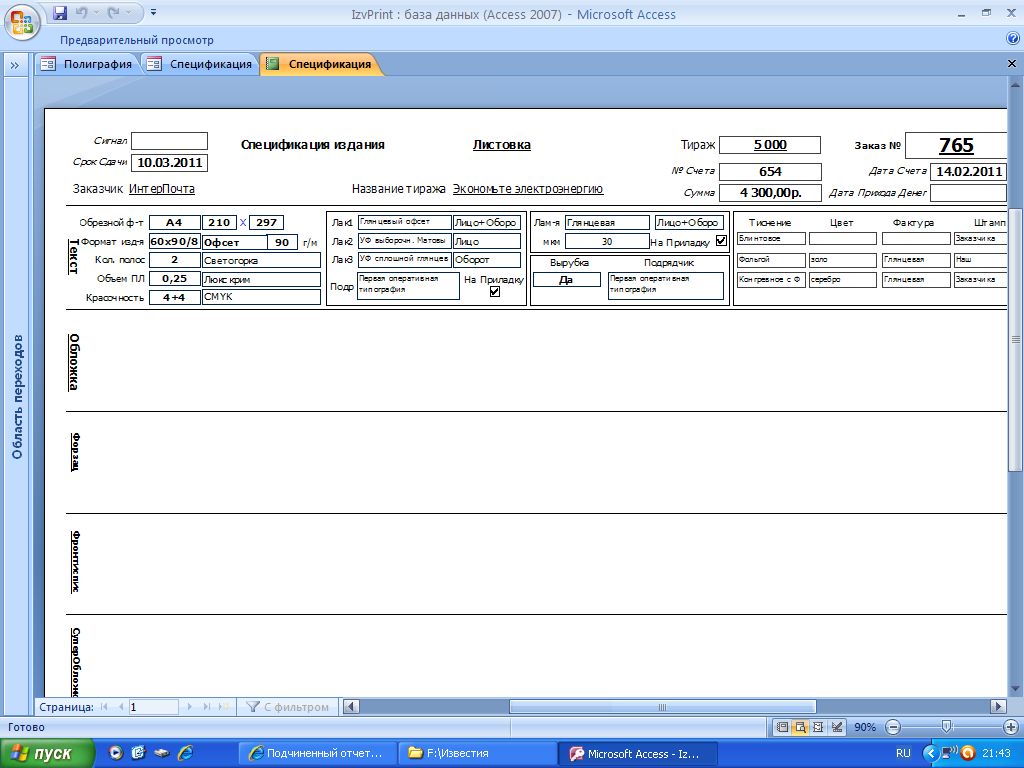Open Microsoft Access Help icon

pos(1013,39)
